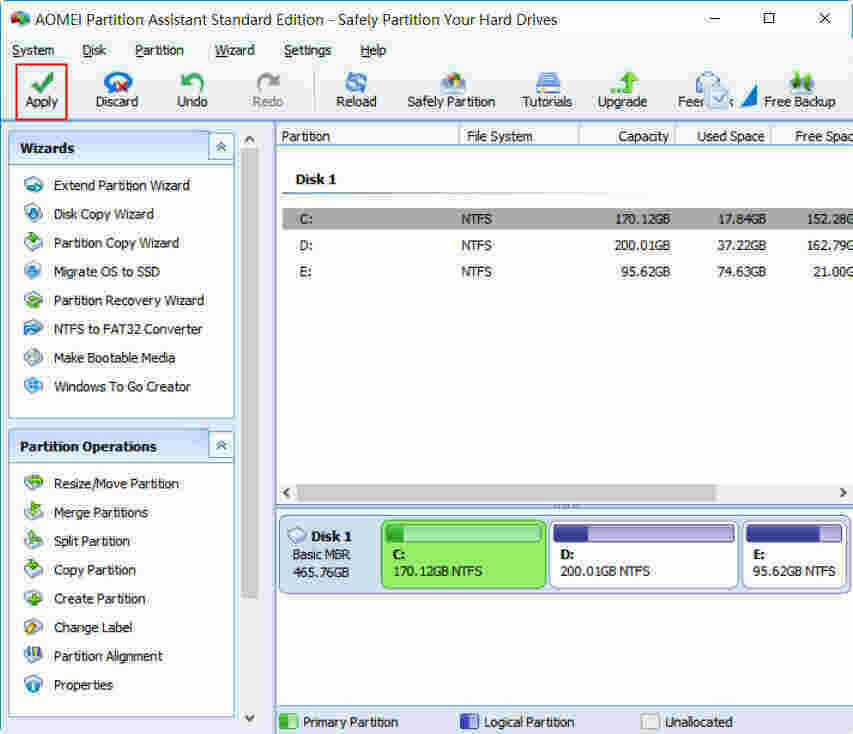Start the Migrate OS to SSD wizard
Screen dimensions: 853x734
tap(106, 272)
